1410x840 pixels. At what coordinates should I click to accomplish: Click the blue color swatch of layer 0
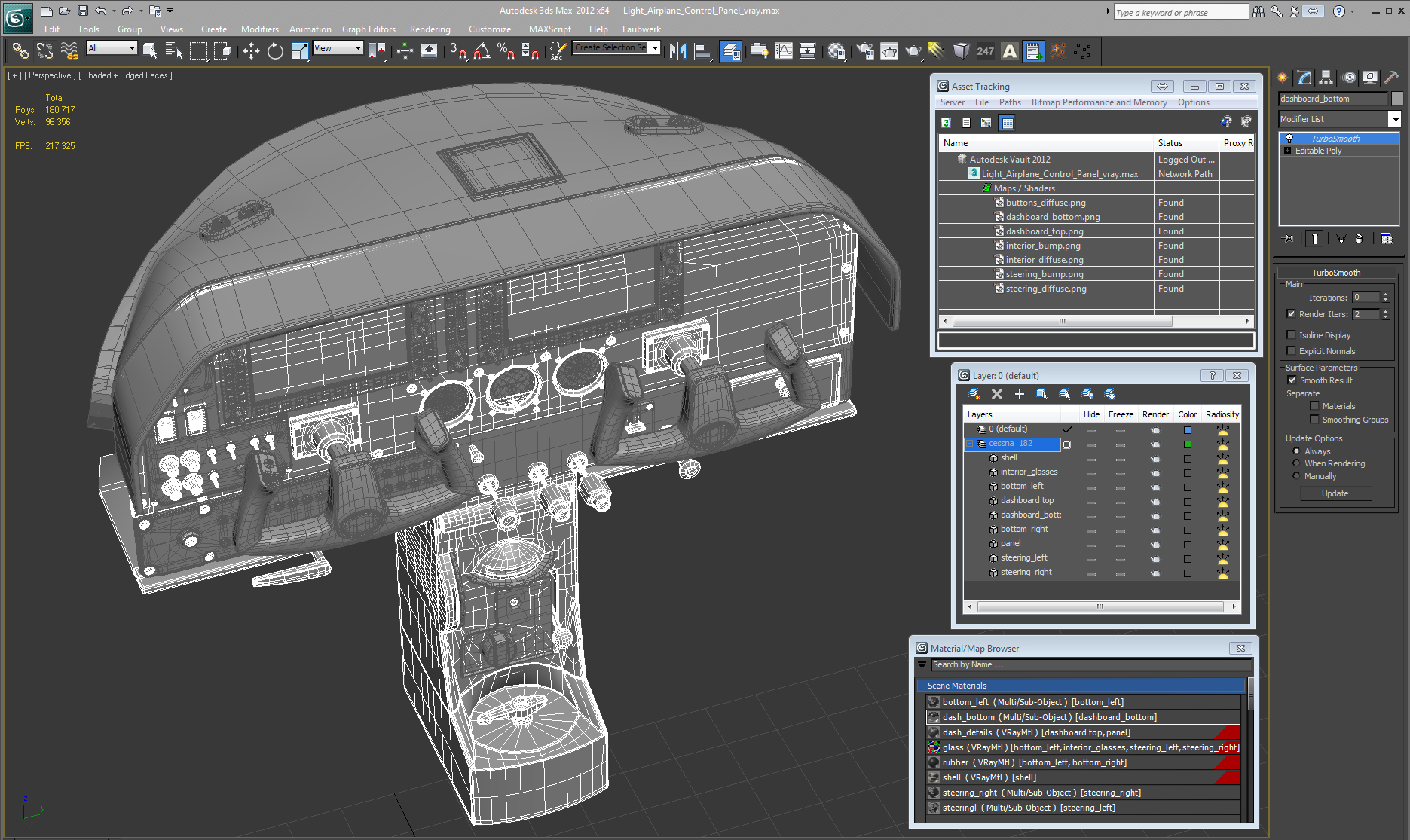point(1187,430)
